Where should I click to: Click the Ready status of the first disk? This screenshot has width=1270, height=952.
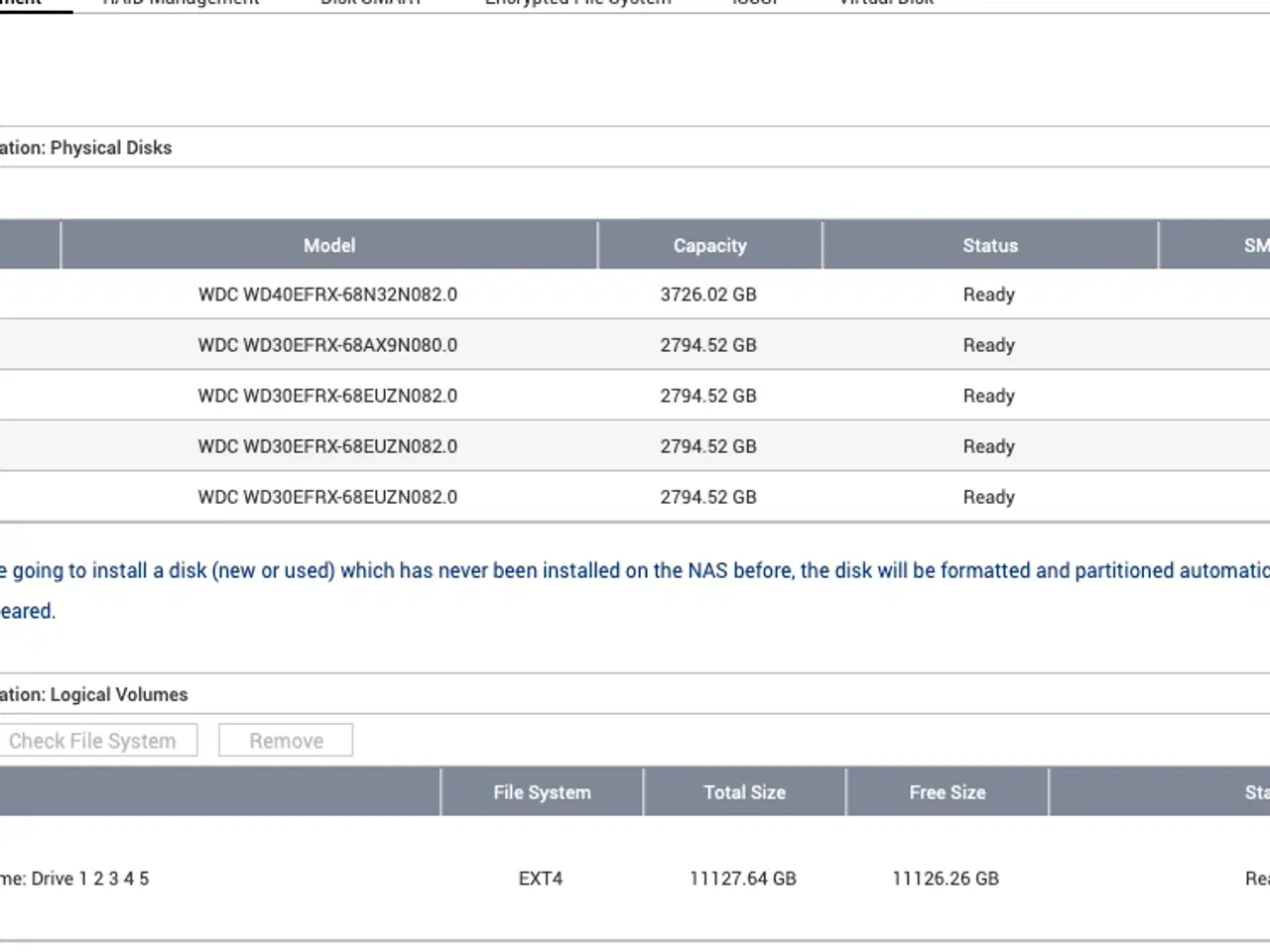point(988,295)
